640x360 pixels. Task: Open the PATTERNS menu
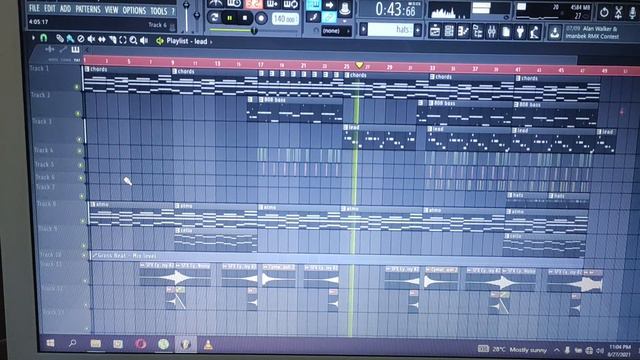click(x=89, y=9)
